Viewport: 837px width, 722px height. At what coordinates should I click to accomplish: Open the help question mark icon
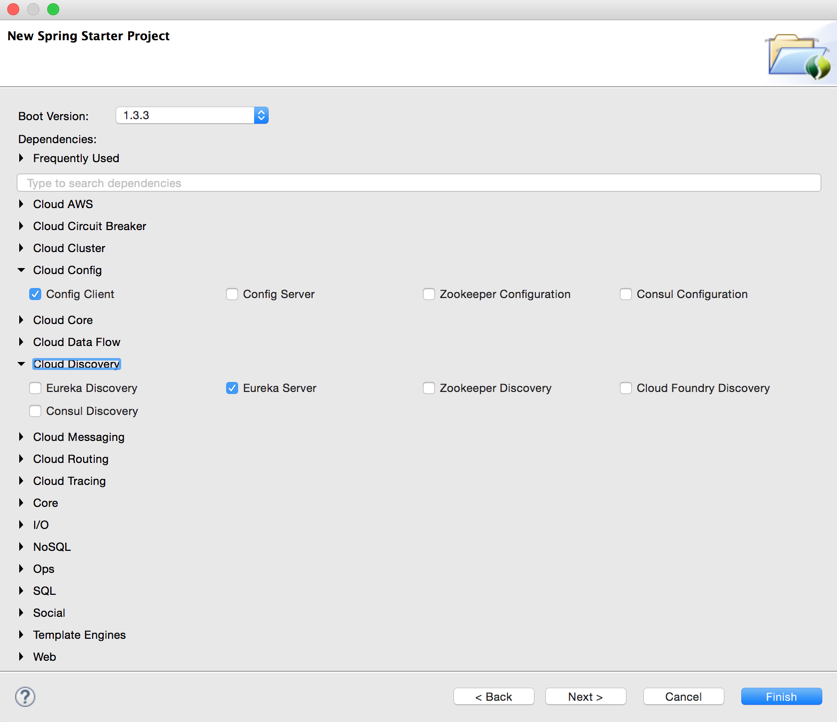[x=25, y=696]
